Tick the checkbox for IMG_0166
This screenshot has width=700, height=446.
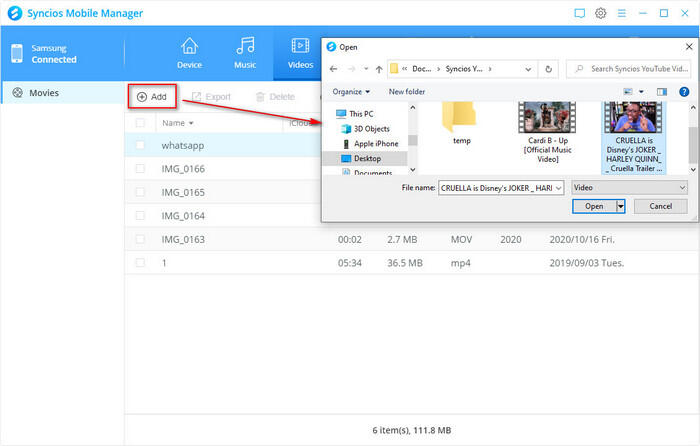140,168
